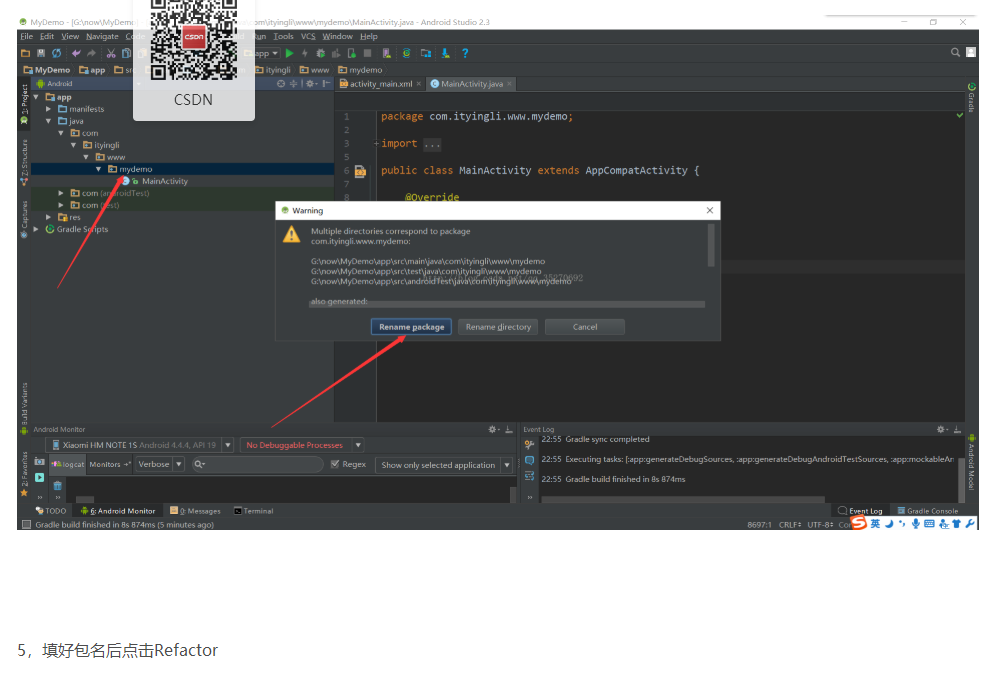Click the Open folder toolbar icon

click(x=25, y=53)
